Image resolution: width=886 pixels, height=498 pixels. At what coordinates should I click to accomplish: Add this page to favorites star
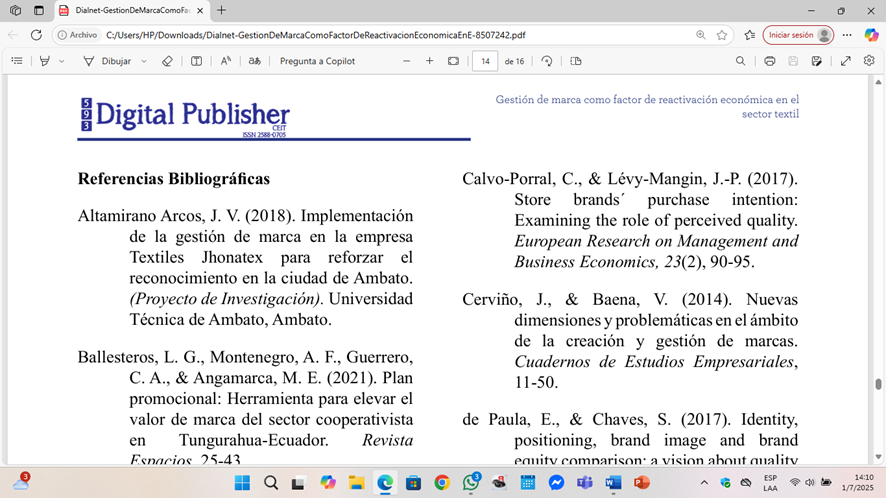(722, 35)
